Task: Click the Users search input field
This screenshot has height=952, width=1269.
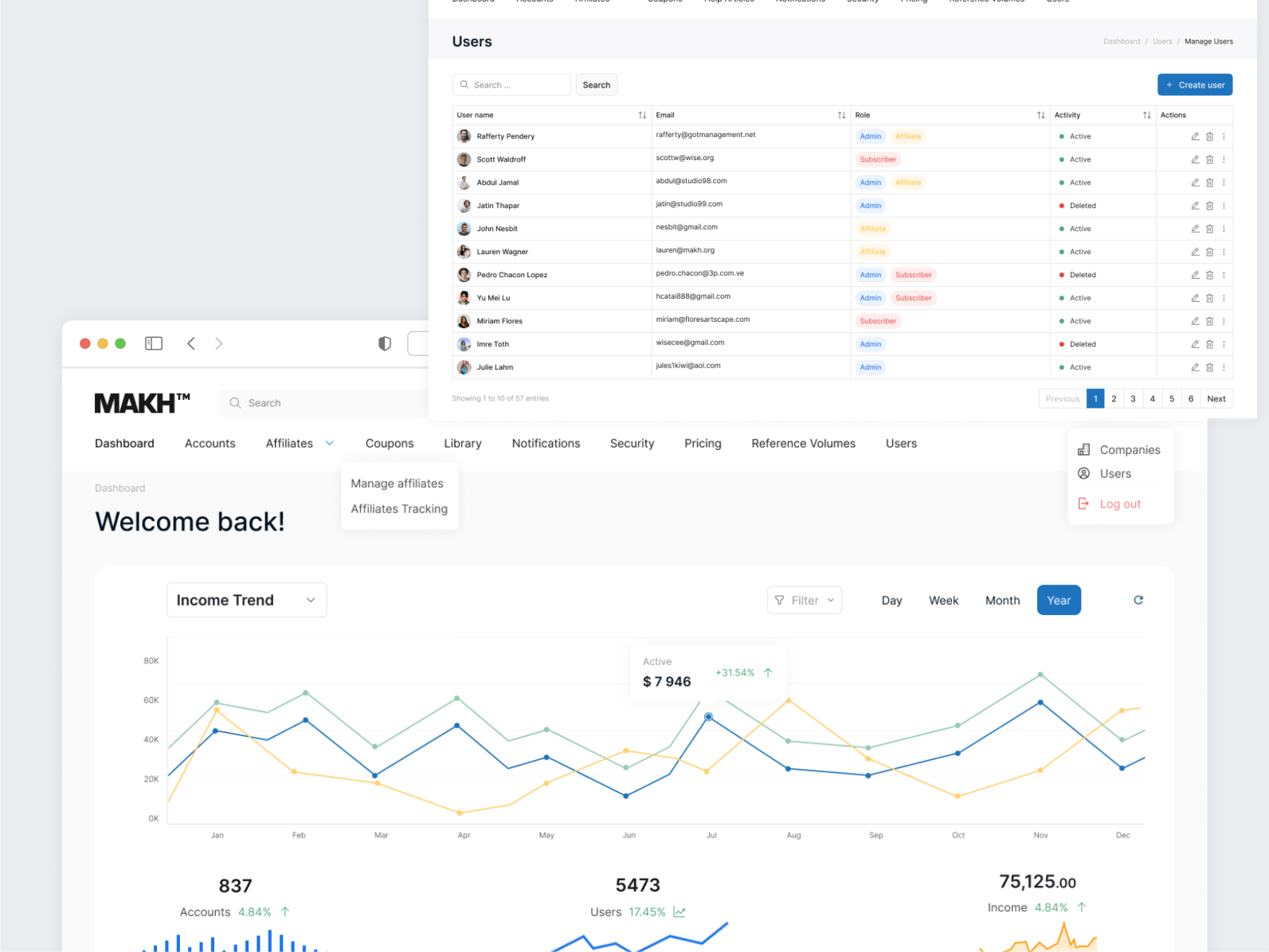Action: pyautogui.click(x=511, y=84)
